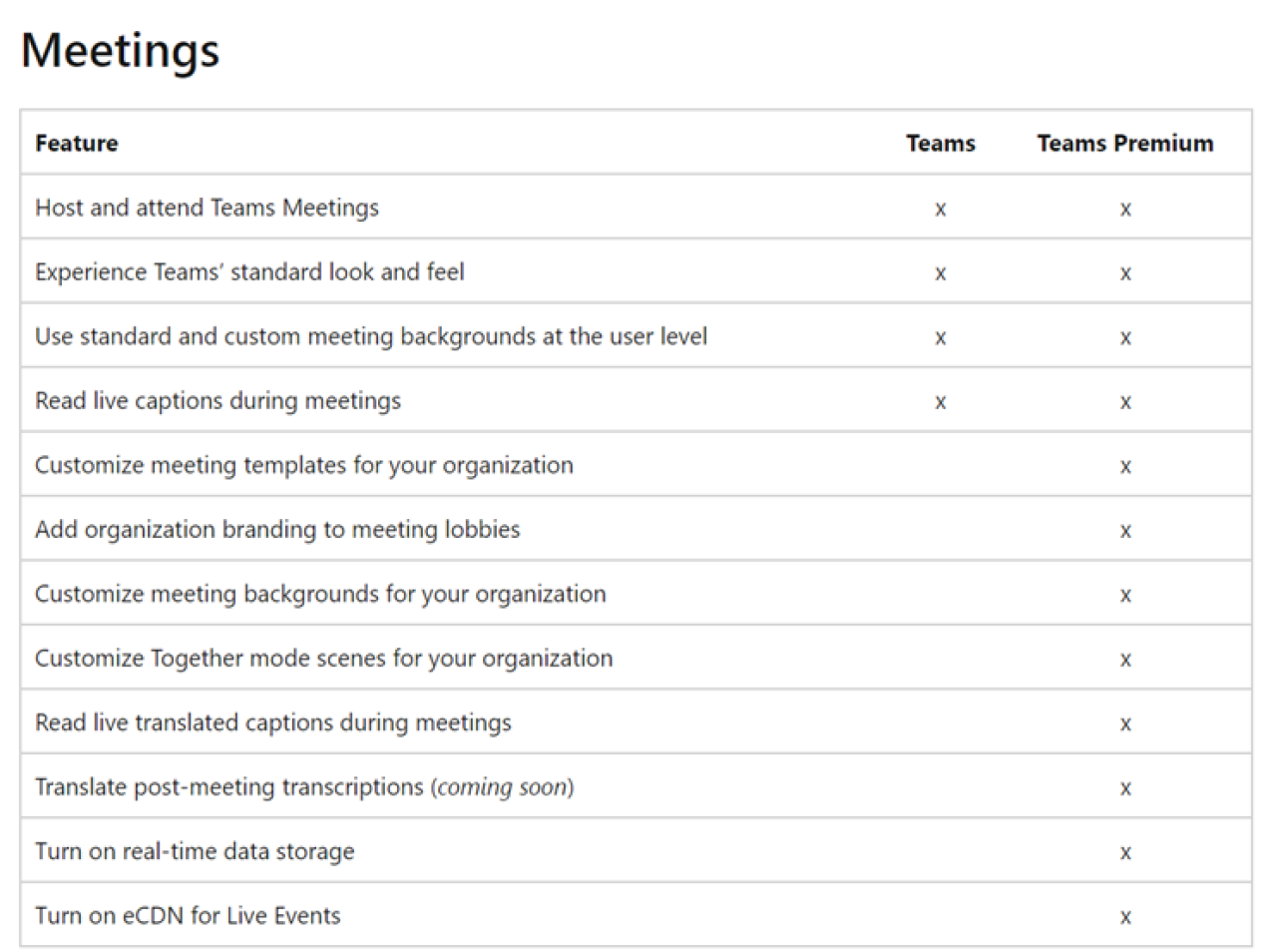The image size is (1277, 952).
Task: Click the Teams Premium column header
Action: click(1124, 143)
